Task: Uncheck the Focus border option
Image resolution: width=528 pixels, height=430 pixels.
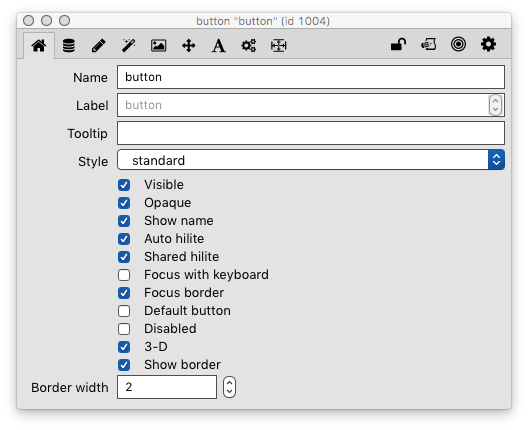Action: click(124, 293)
